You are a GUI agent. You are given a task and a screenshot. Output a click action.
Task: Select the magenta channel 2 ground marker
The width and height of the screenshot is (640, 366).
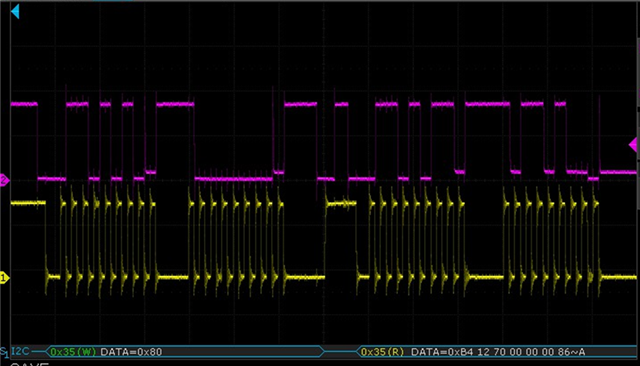4,180
